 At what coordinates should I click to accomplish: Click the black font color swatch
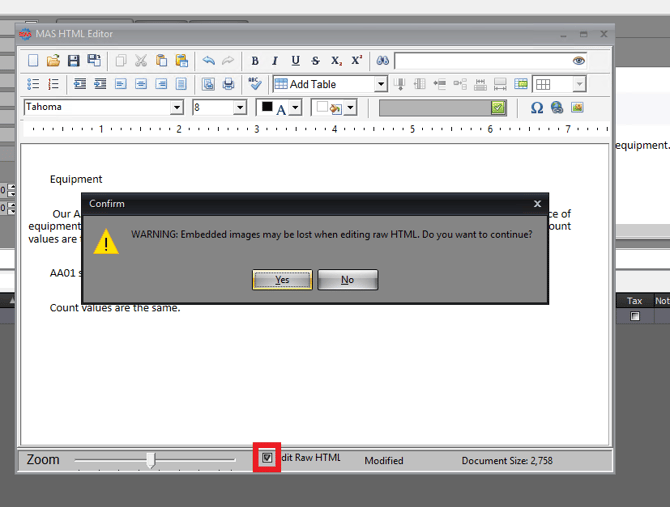tap(267, 107)
